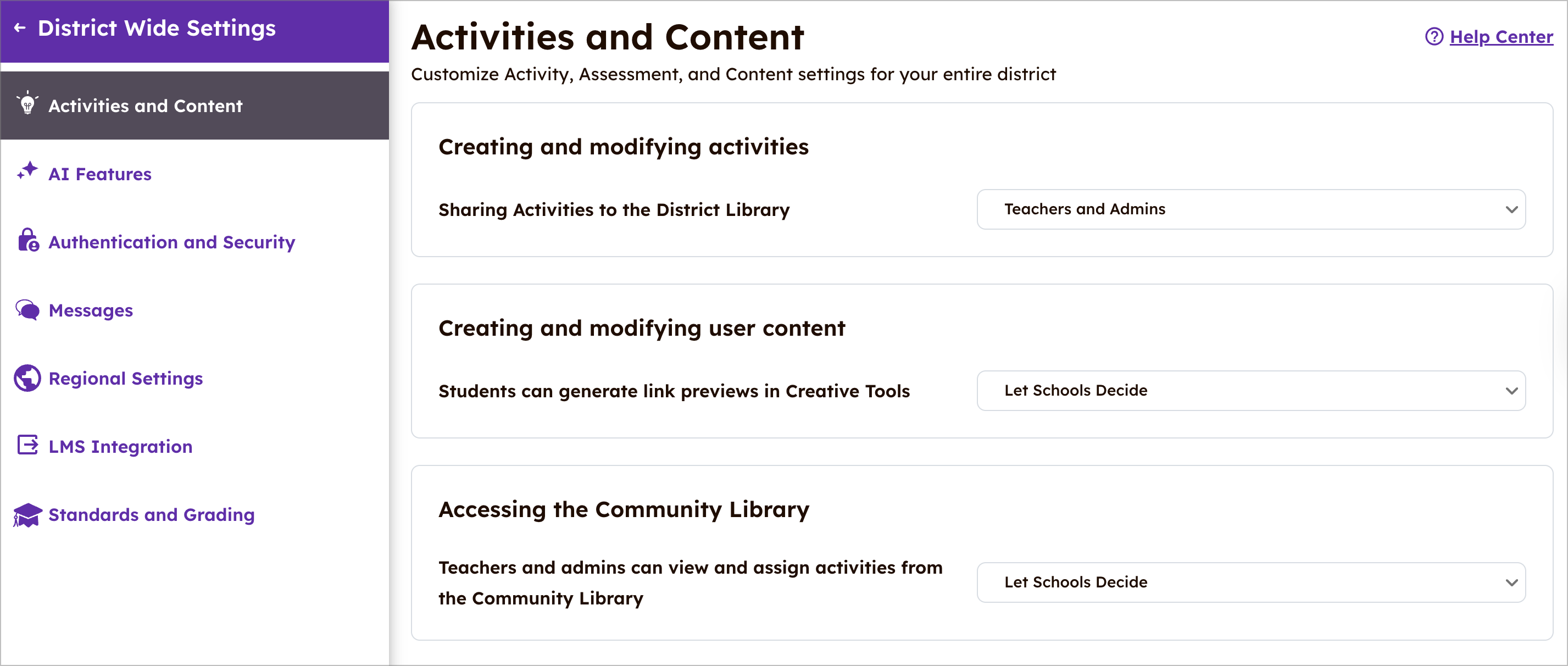Click the lightbulb Activities and Content icon
The height and width of the screenshot is (666, 1568).
27,105
